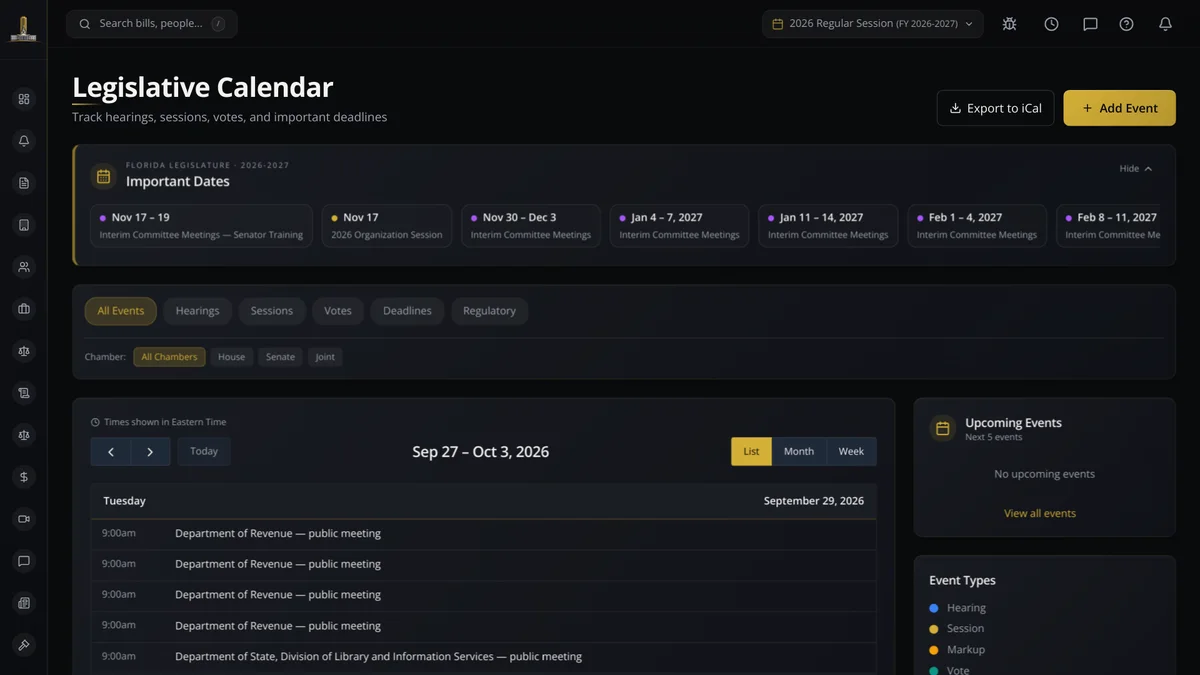Open the help question mark icon

(1127, 24)
